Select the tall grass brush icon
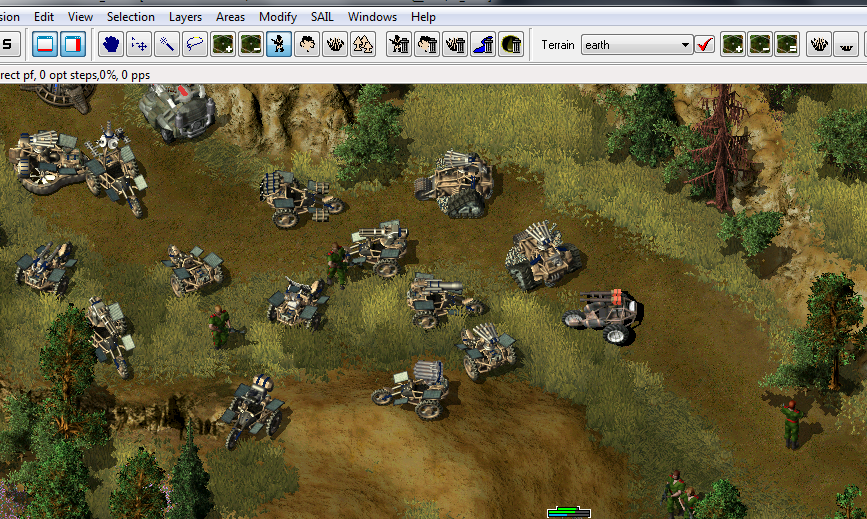 [819, 44]
